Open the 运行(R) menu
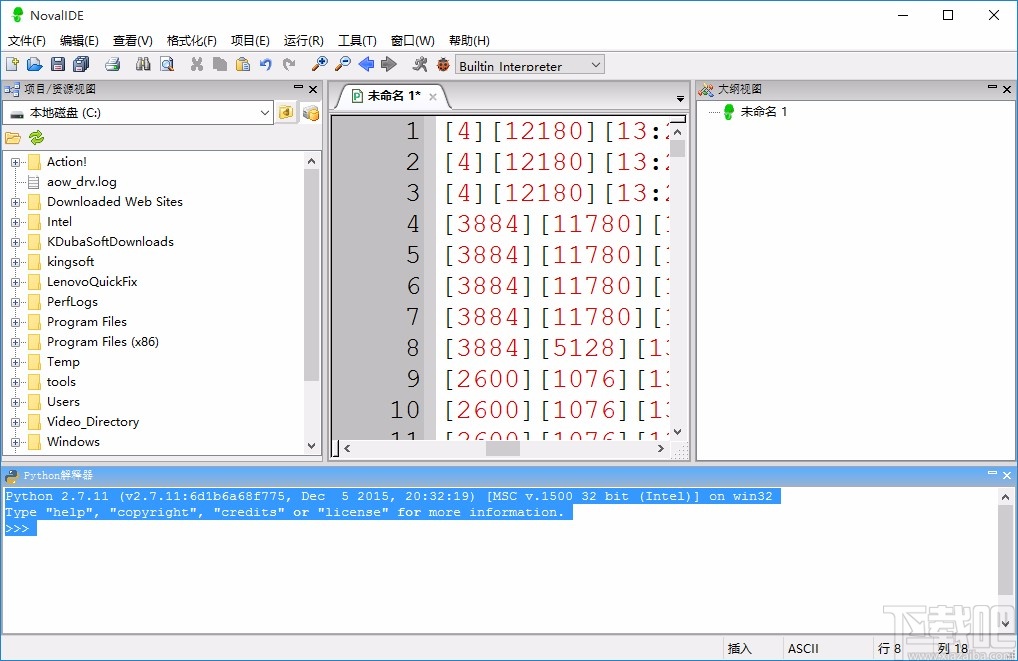This screenshot has width=1018, height=661. (303, 41)
